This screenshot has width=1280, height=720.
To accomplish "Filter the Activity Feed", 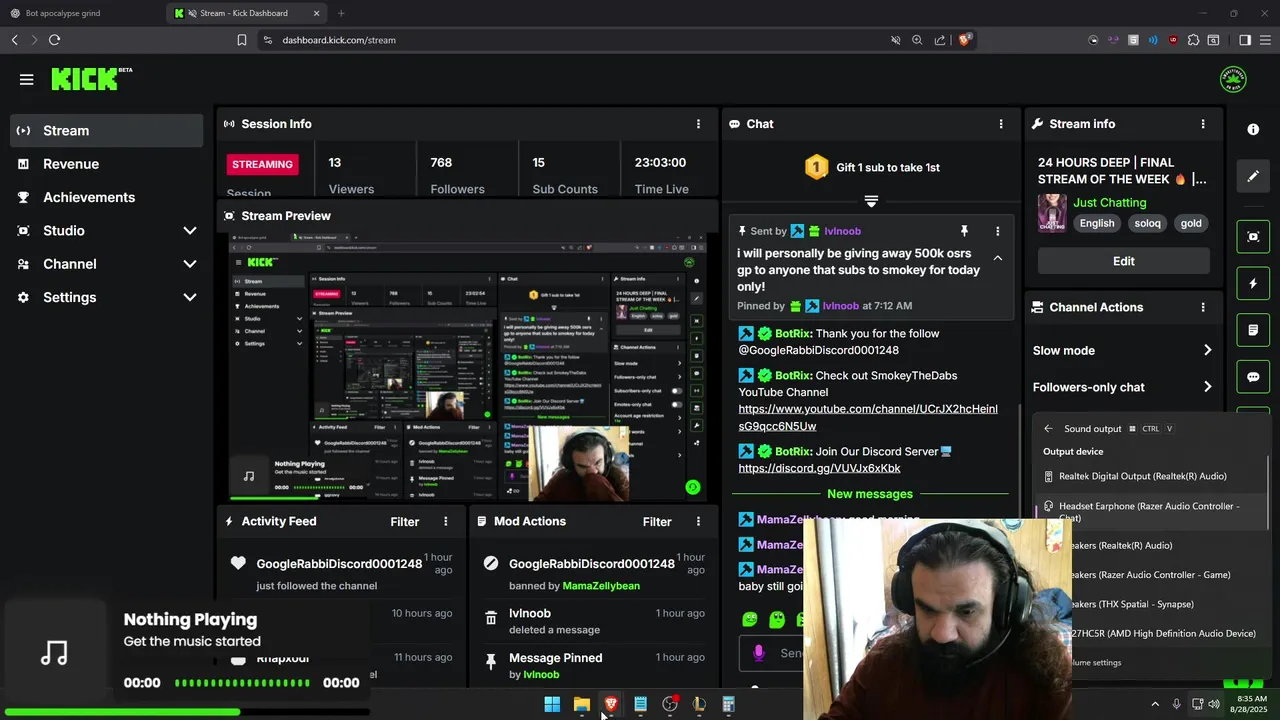I will pyautogui.click(x=405, y=521).
